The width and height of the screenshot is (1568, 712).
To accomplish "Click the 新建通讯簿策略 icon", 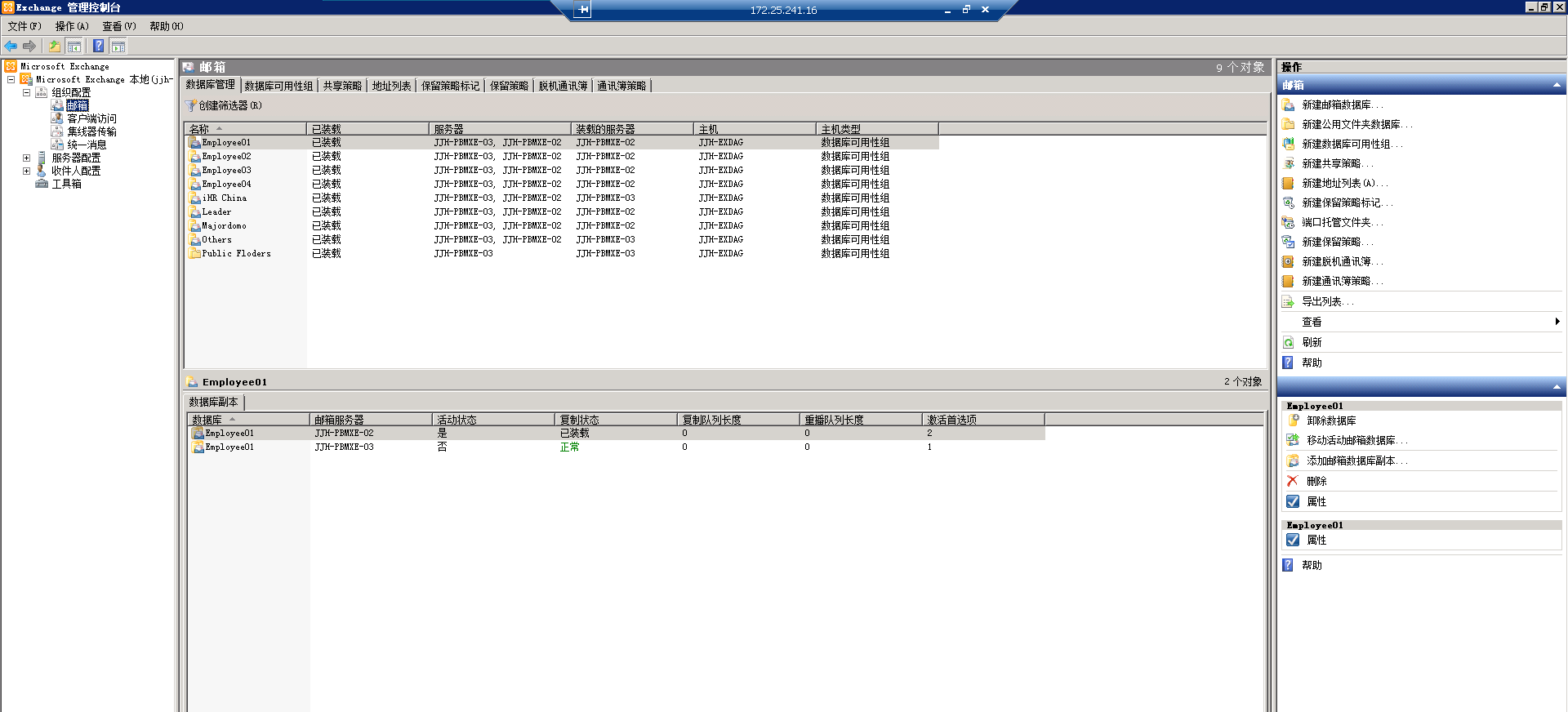I will [1289, 282].
